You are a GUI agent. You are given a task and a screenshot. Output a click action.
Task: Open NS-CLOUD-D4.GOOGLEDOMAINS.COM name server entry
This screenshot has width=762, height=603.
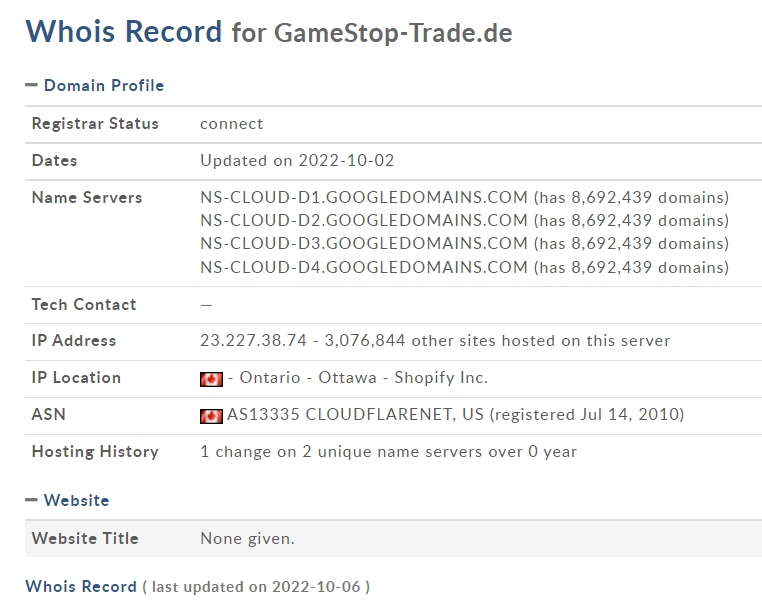(364, 267)
